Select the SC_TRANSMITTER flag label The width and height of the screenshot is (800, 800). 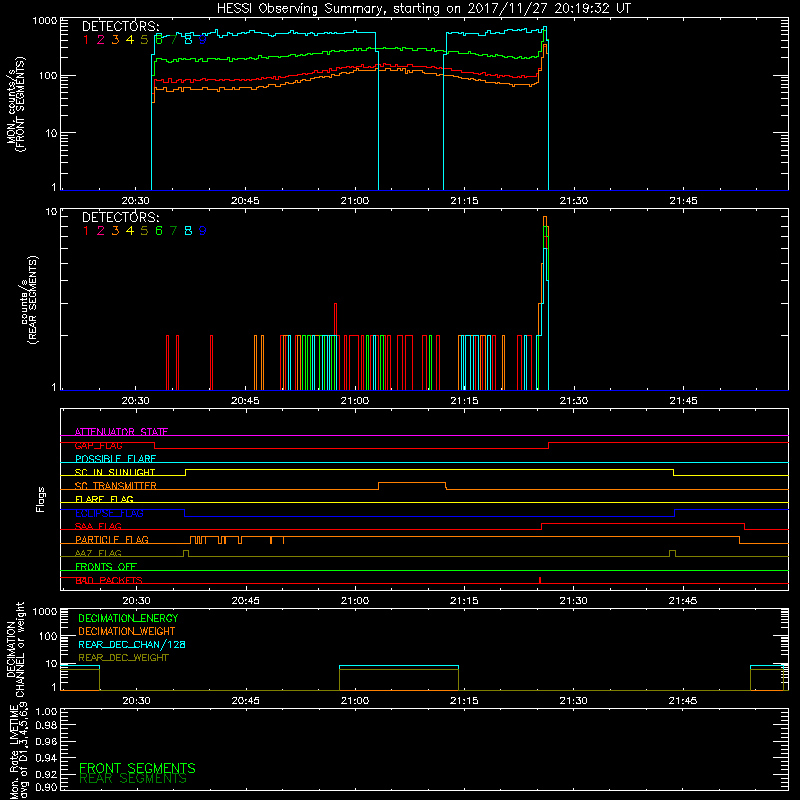(115, 486)
